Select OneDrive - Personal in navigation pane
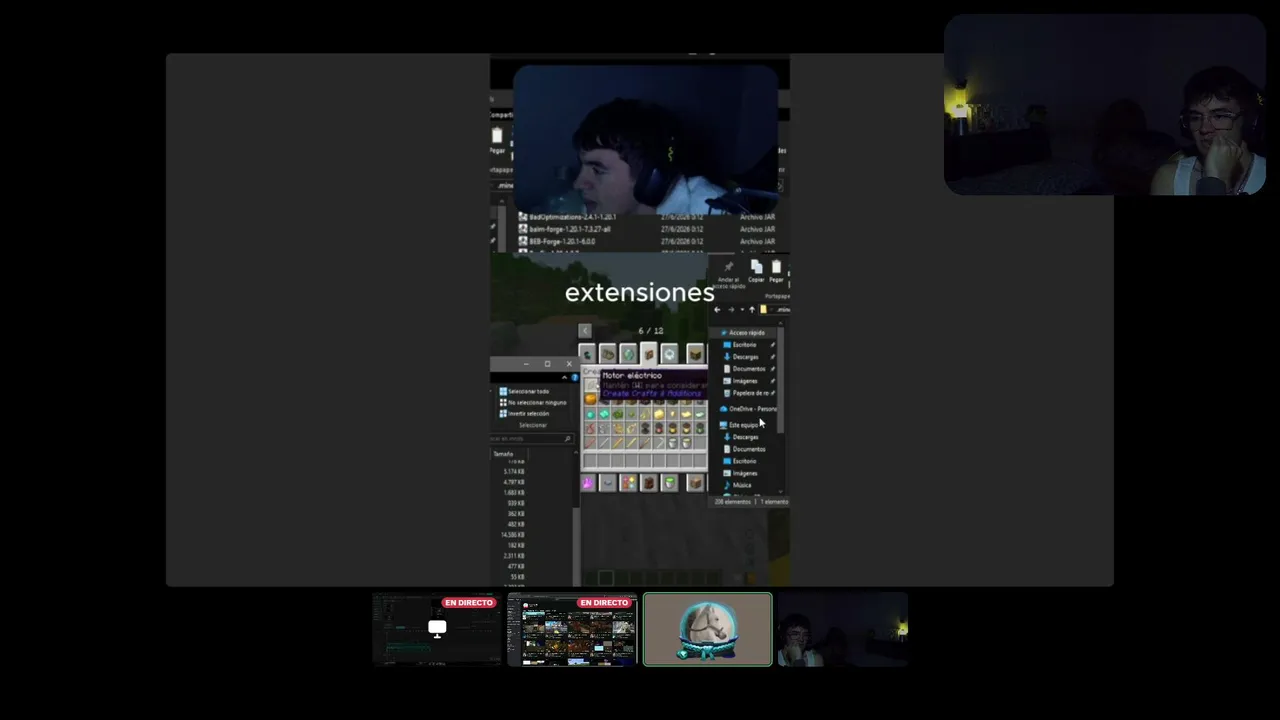This screenshot has width=1280, height=720. (x=749, y=409)
